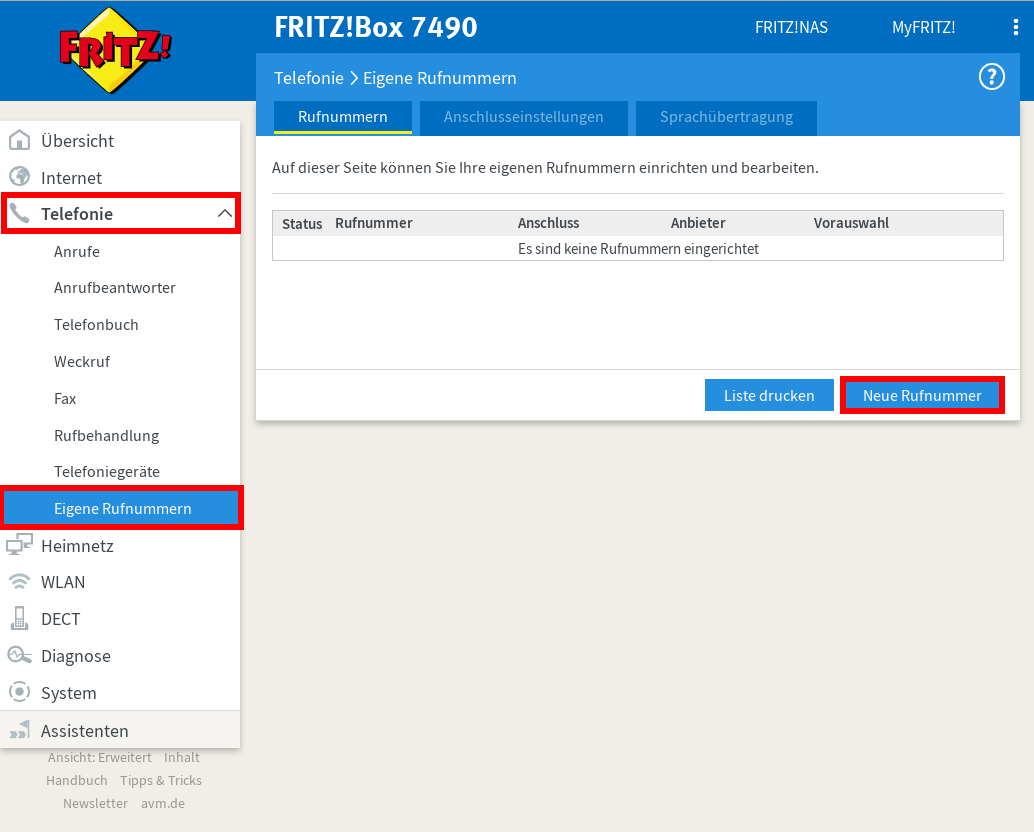Open the Assistenten section
This screenshot has height=832, width=1034.
[x=84, y=730]
